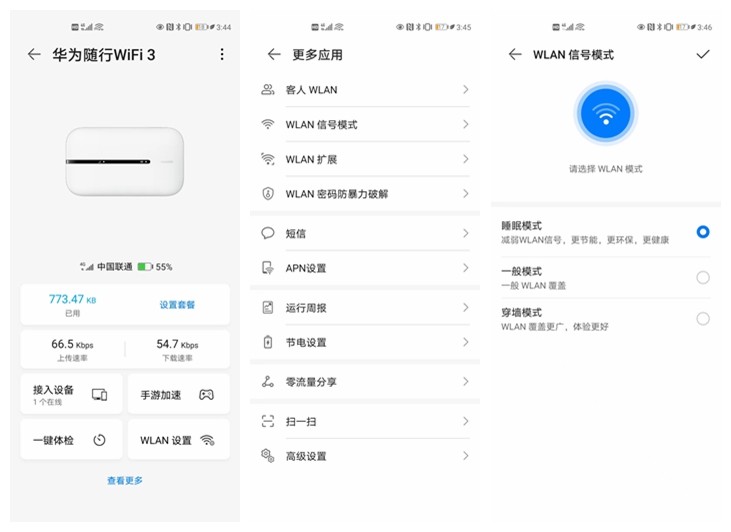The width and height of the screenshot is (731, 532).
Task: Expand WLAN 信号模式 chevron
Action: coord(465,124)
